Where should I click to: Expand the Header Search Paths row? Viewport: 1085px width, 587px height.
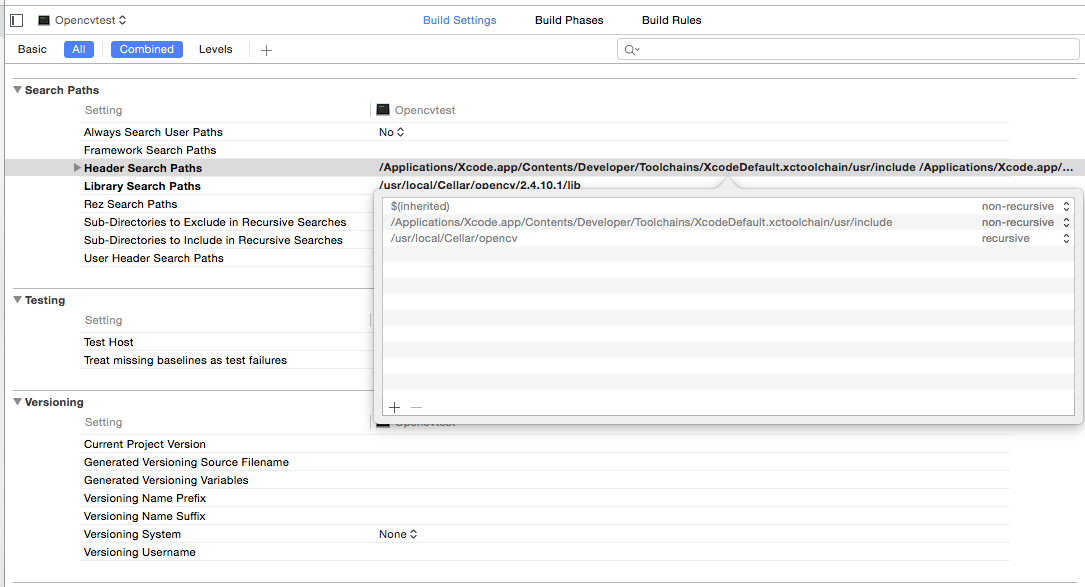coord(77,168)
